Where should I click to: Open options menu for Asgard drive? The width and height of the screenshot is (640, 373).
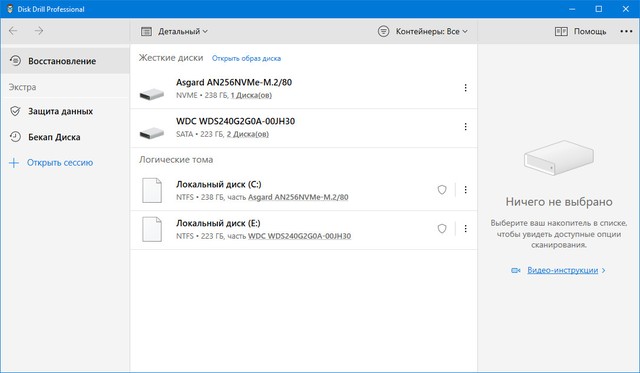[465, 88]
